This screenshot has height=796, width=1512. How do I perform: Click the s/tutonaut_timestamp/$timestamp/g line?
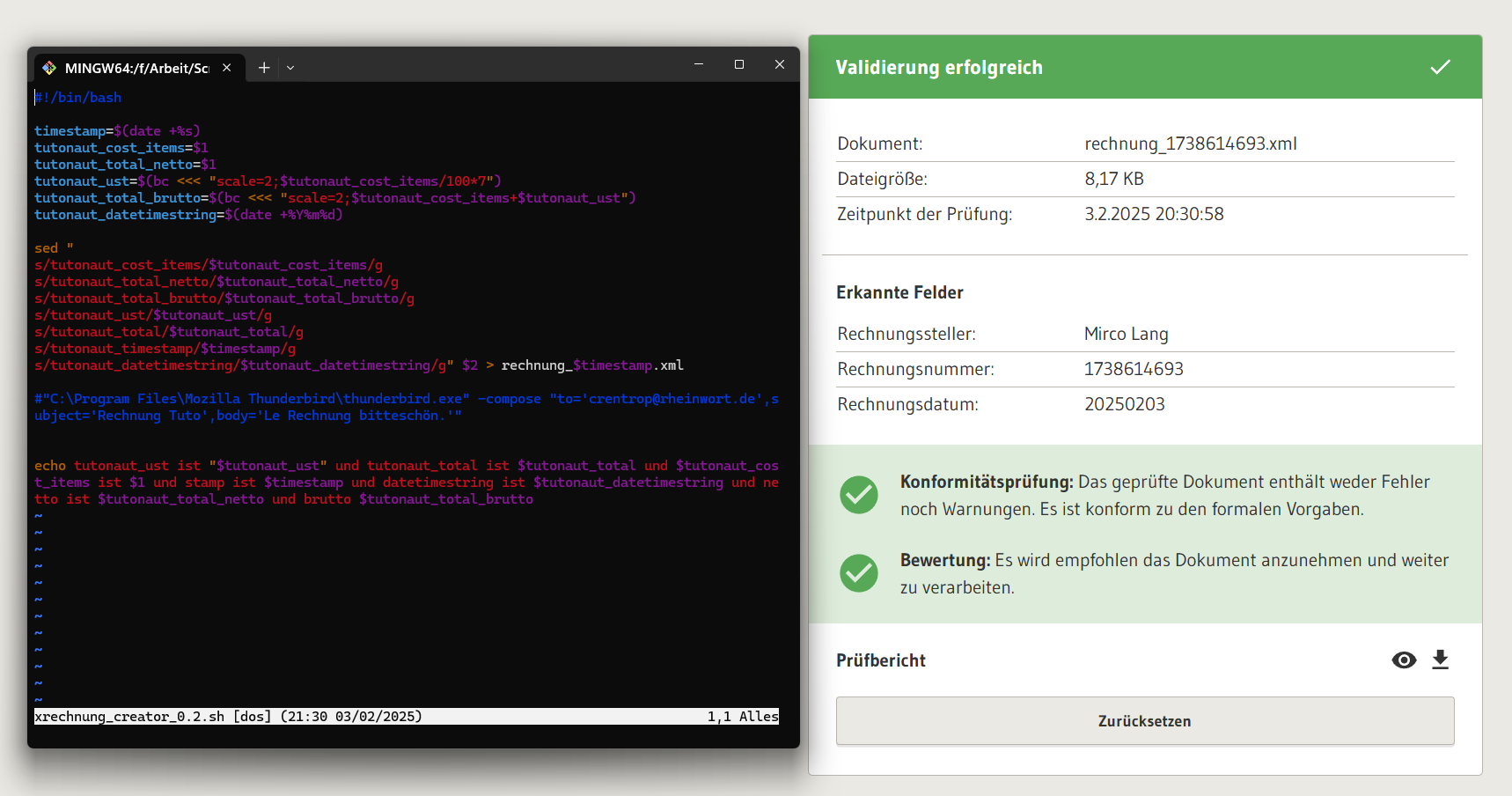(165, 349)
